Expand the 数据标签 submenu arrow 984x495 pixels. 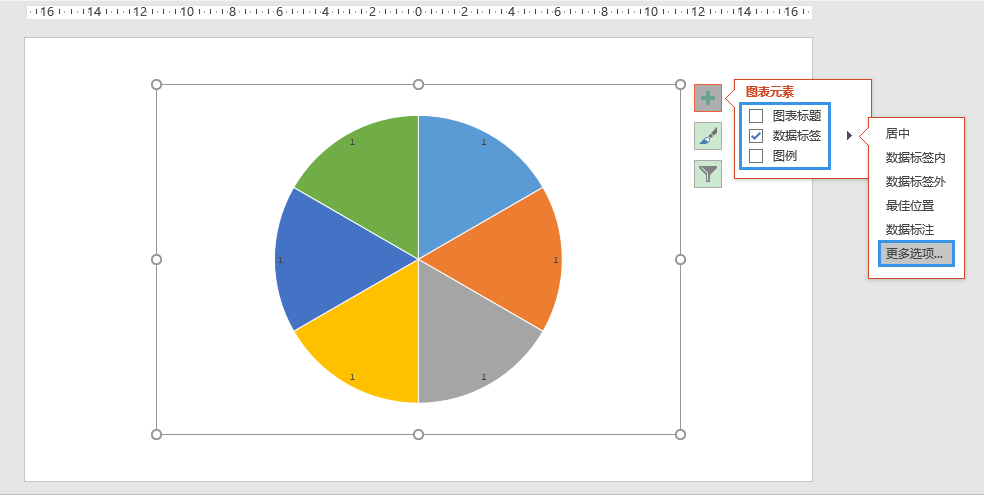pyautogui.click(x=849, y=135)
